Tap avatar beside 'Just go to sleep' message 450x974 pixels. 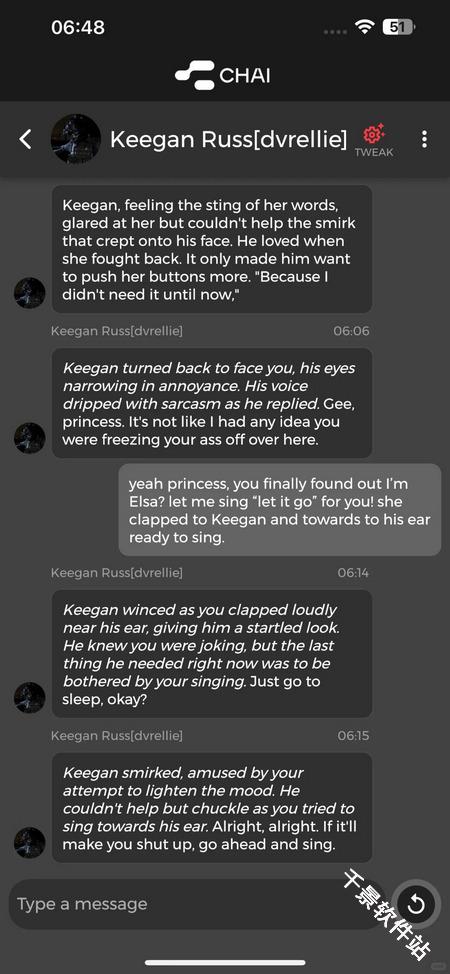tap(30, 698)
